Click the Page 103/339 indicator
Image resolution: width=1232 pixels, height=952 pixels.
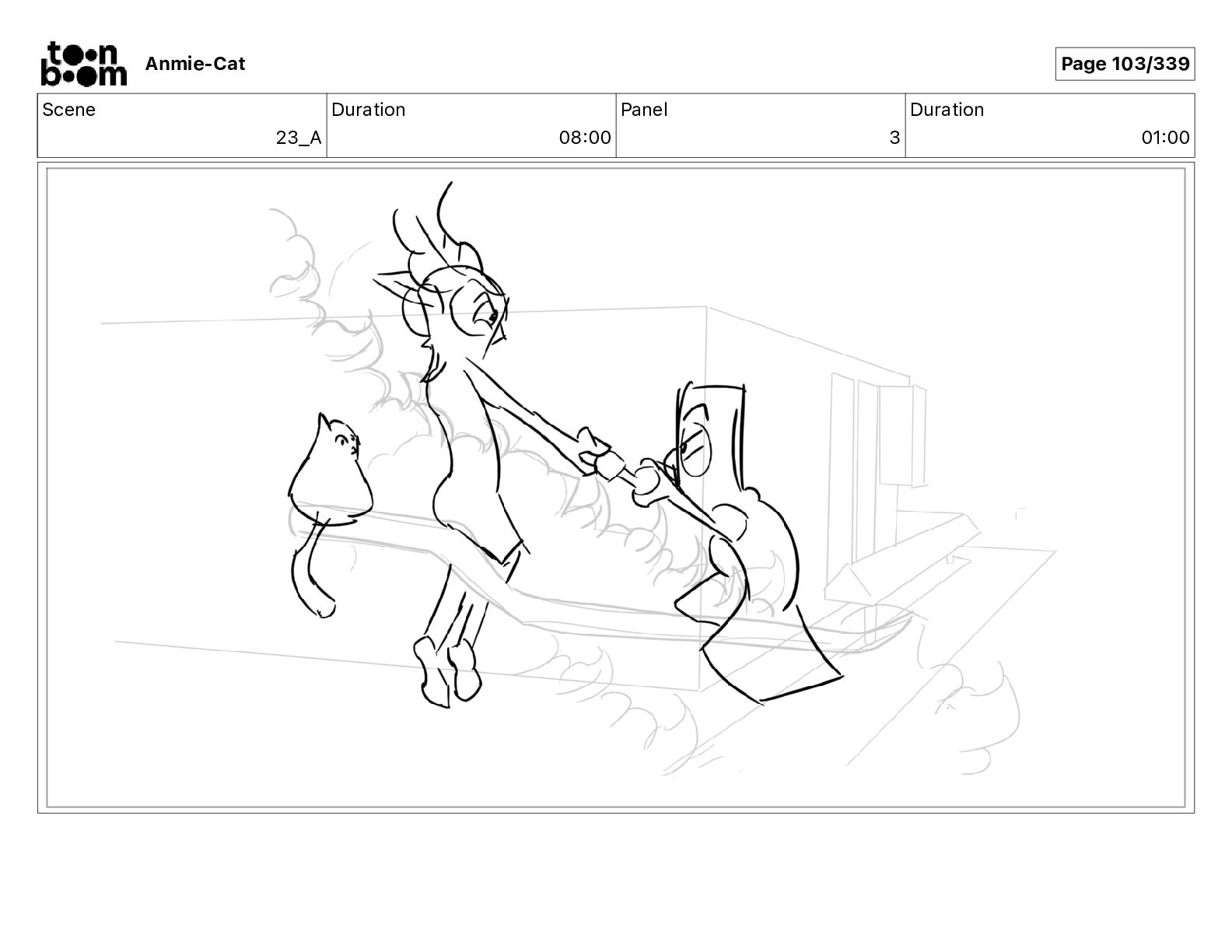pos(1125,64)
